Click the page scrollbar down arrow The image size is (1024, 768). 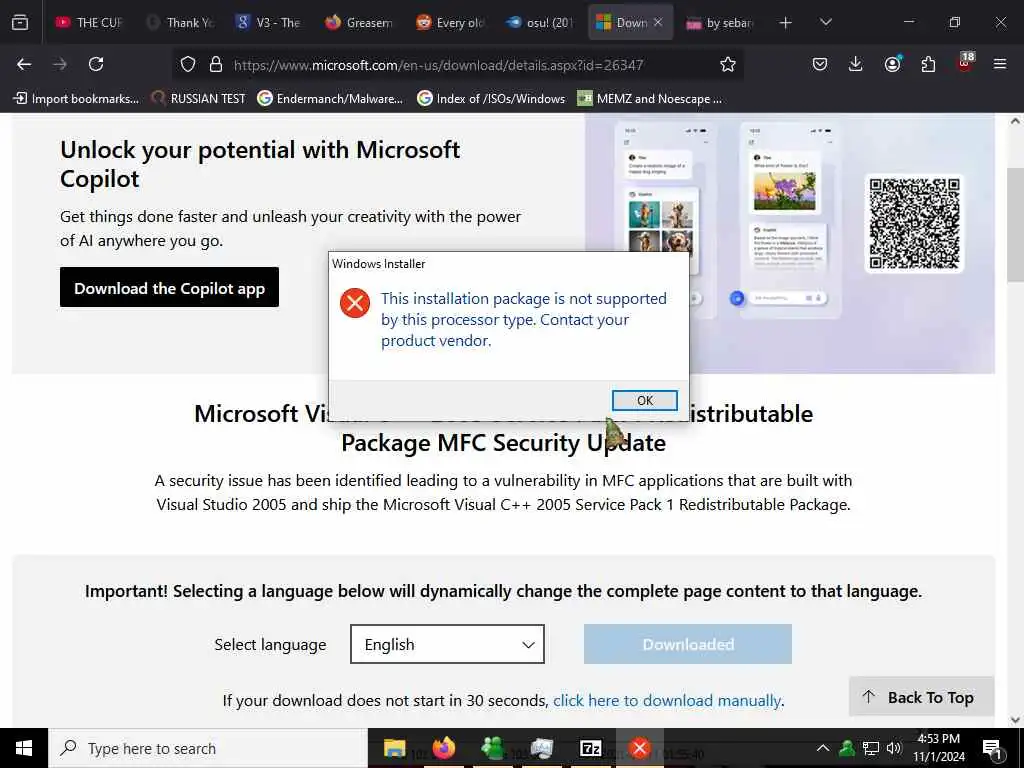[x=1015, y=720]
